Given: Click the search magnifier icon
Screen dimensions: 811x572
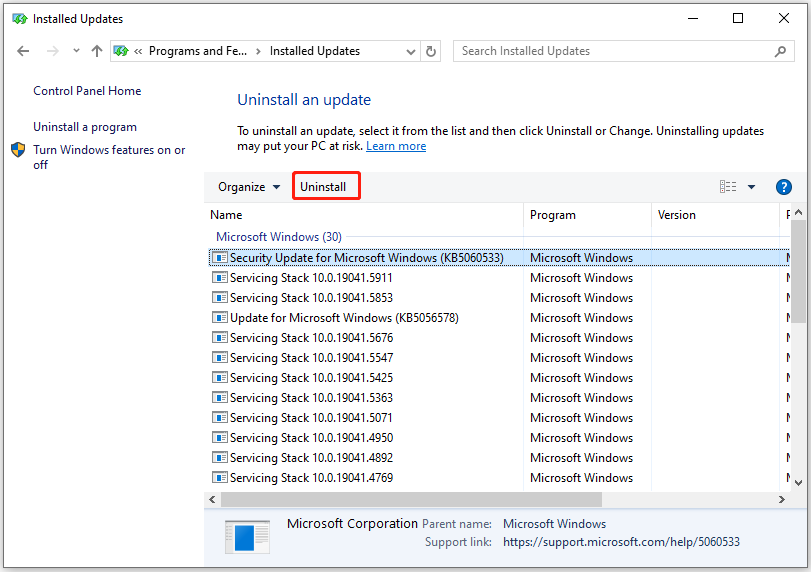Looking at the screenshot, I should (x=780, y=51).
